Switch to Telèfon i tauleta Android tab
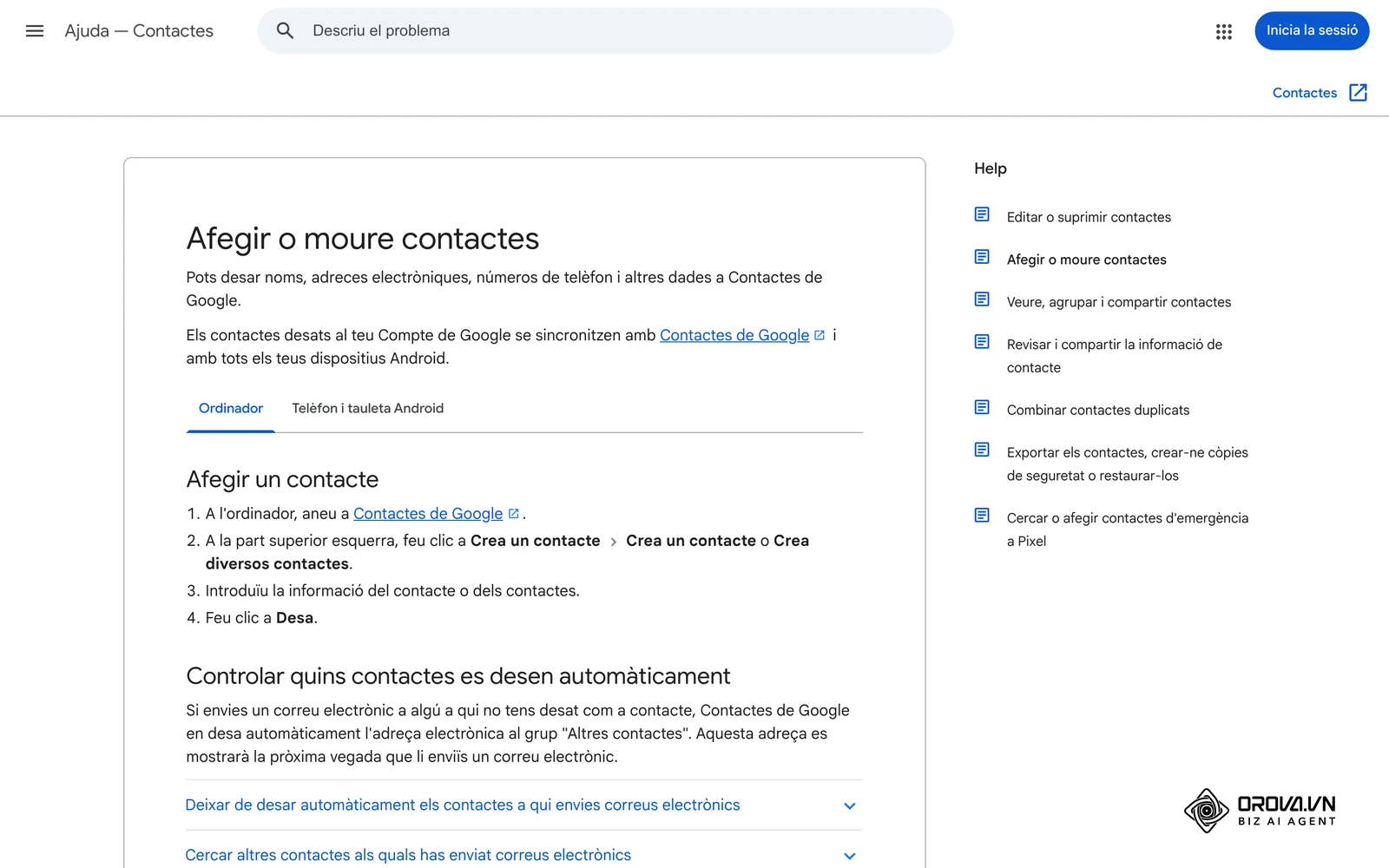1389x868 pixels. [367, 409]
